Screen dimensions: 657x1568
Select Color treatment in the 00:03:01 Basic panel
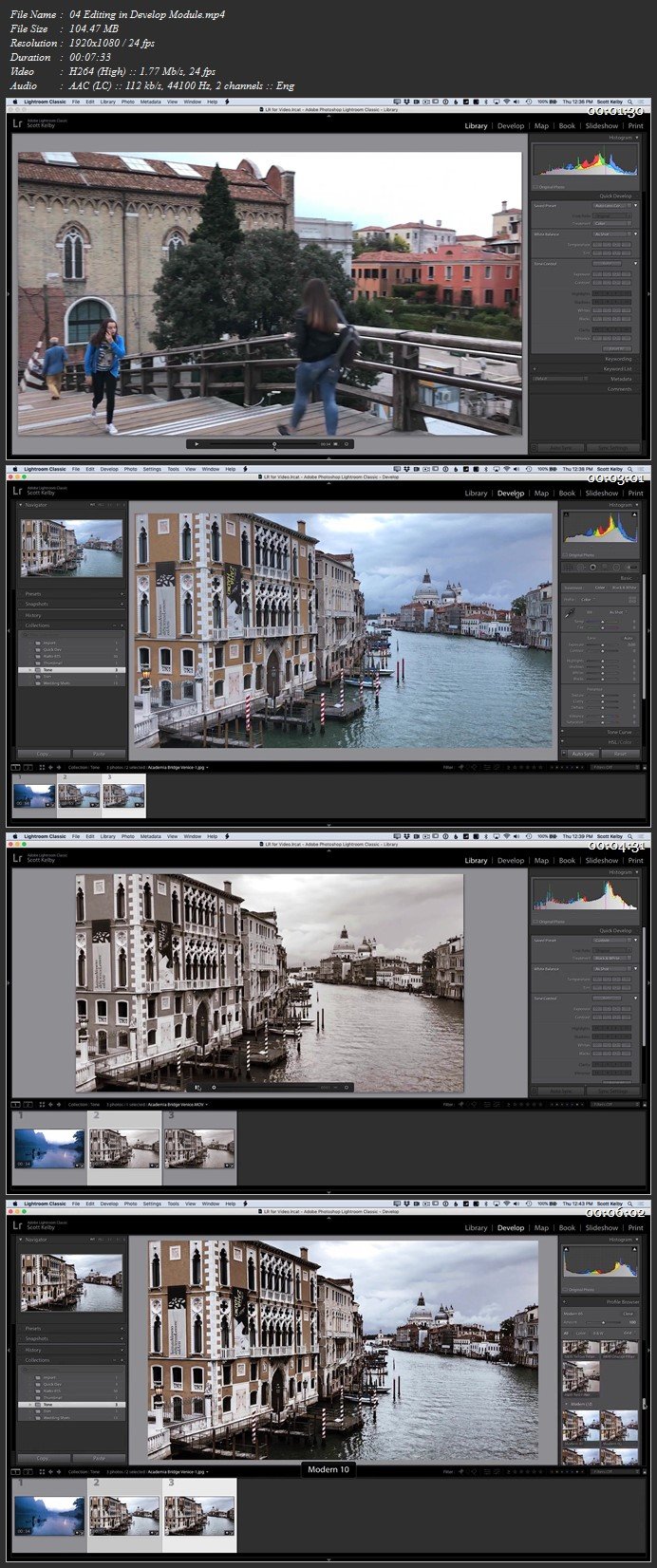pyautogui.click(x=600, y=588)
